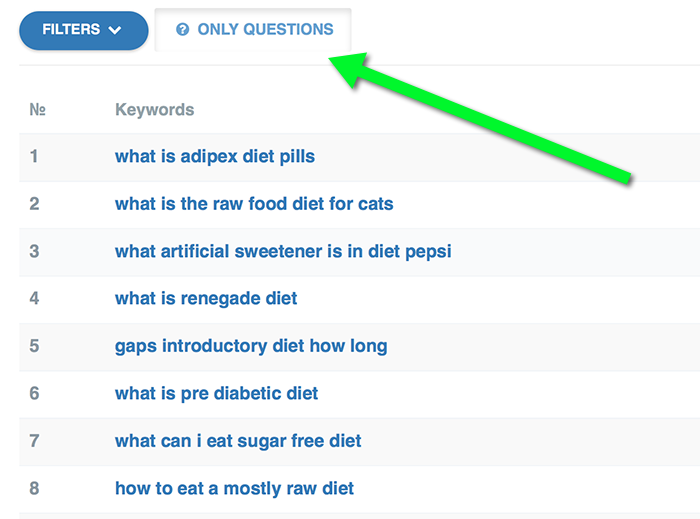Select row number 5 cell
Screen dimensions: 700x519
(x=34, y=346)
